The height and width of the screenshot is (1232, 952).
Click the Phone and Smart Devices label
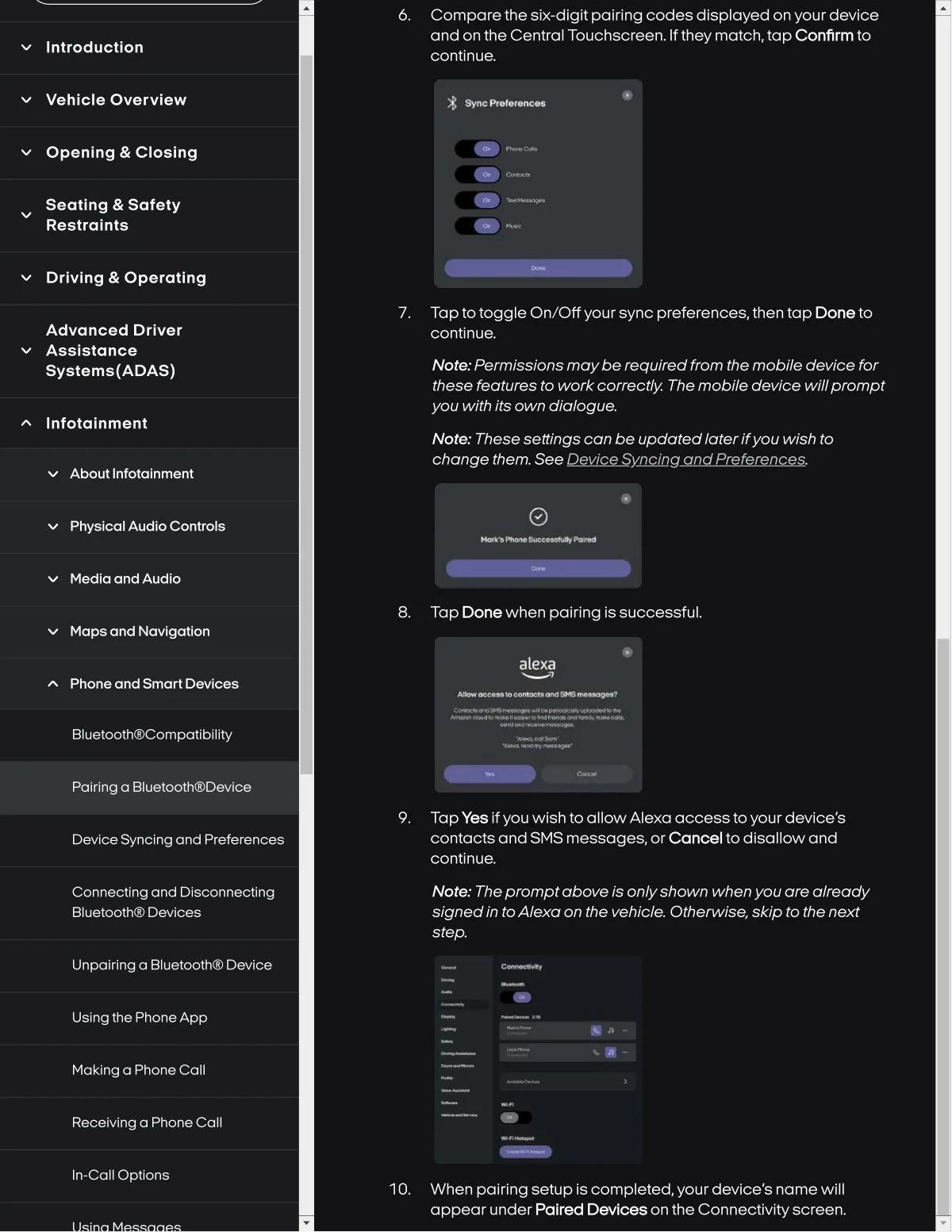pyautogui.click(x=154, y=684)
